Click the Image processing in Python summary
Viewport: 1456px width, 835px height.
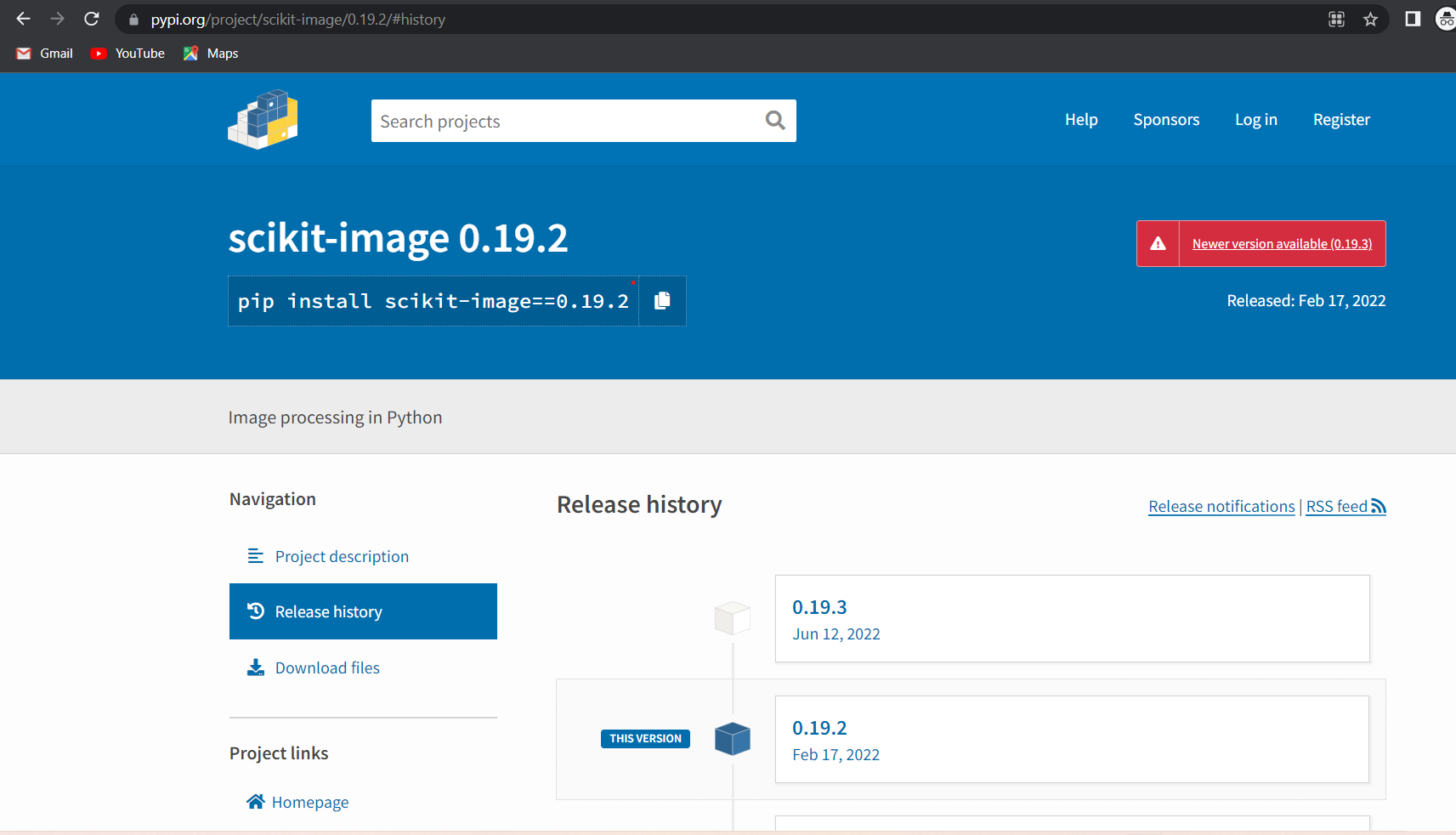(x=335, y=417)
